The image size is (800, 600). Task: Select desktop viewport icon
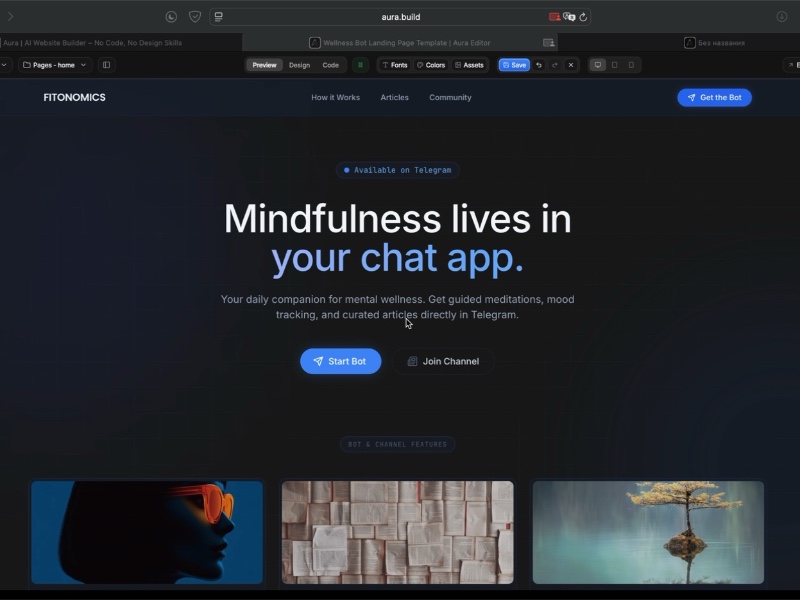(598, 65)
